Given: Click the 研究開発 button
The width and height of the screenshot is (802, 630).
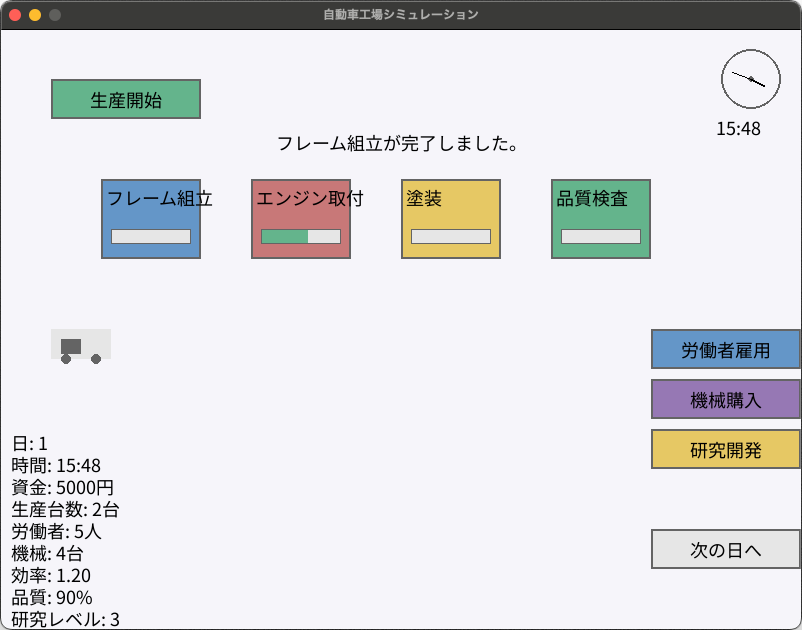Looking at the screenshot, I should (x=725, y=449).
